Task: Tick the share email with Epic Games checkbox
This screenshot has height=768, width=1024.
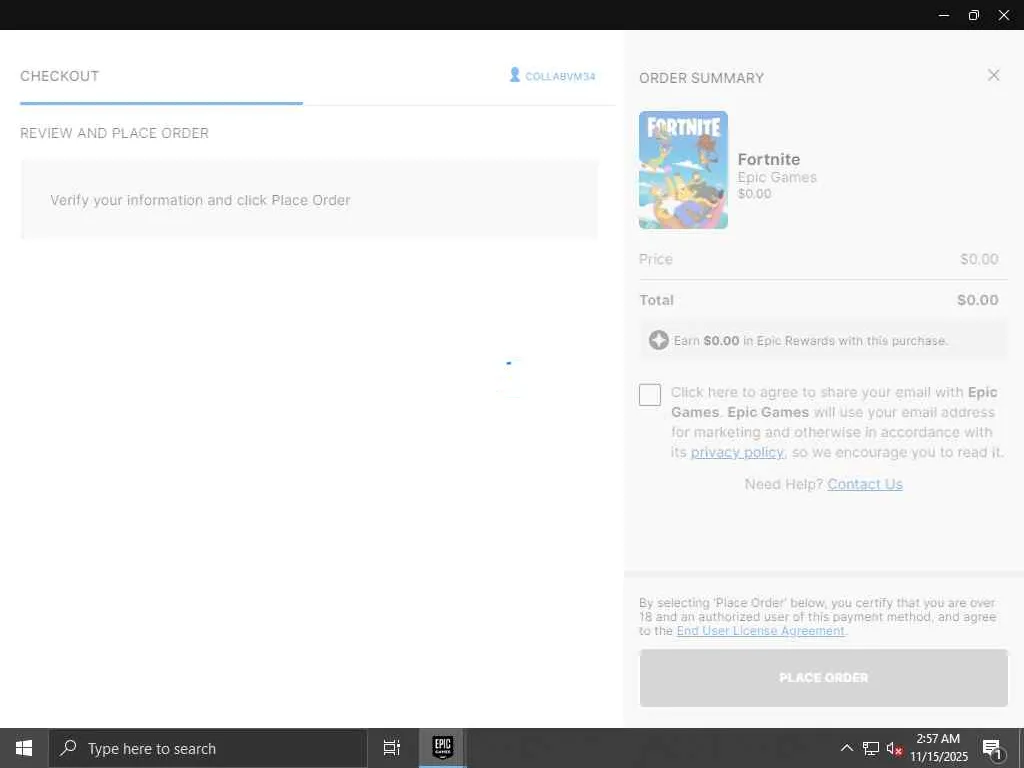Action: [x=650, y=394]
